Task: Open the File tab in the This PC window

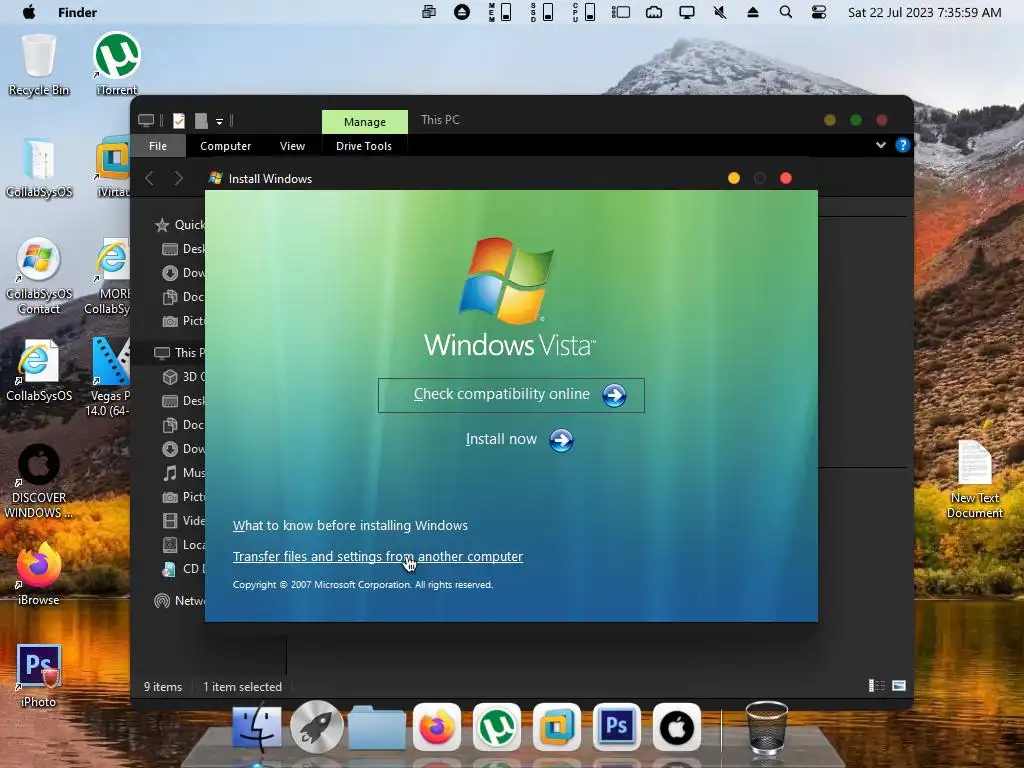Action: (x=158, y=146)
